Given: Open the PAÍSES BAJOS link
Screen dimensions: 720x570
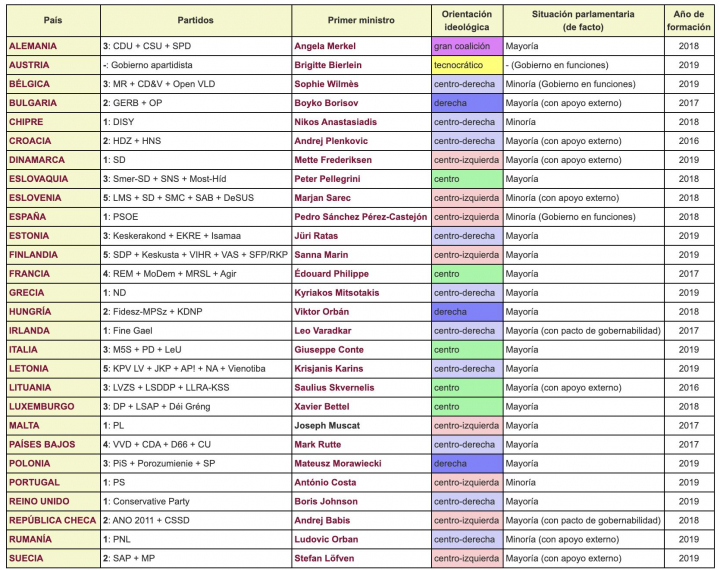Looking at the screenshot, I should coord(41,444).
